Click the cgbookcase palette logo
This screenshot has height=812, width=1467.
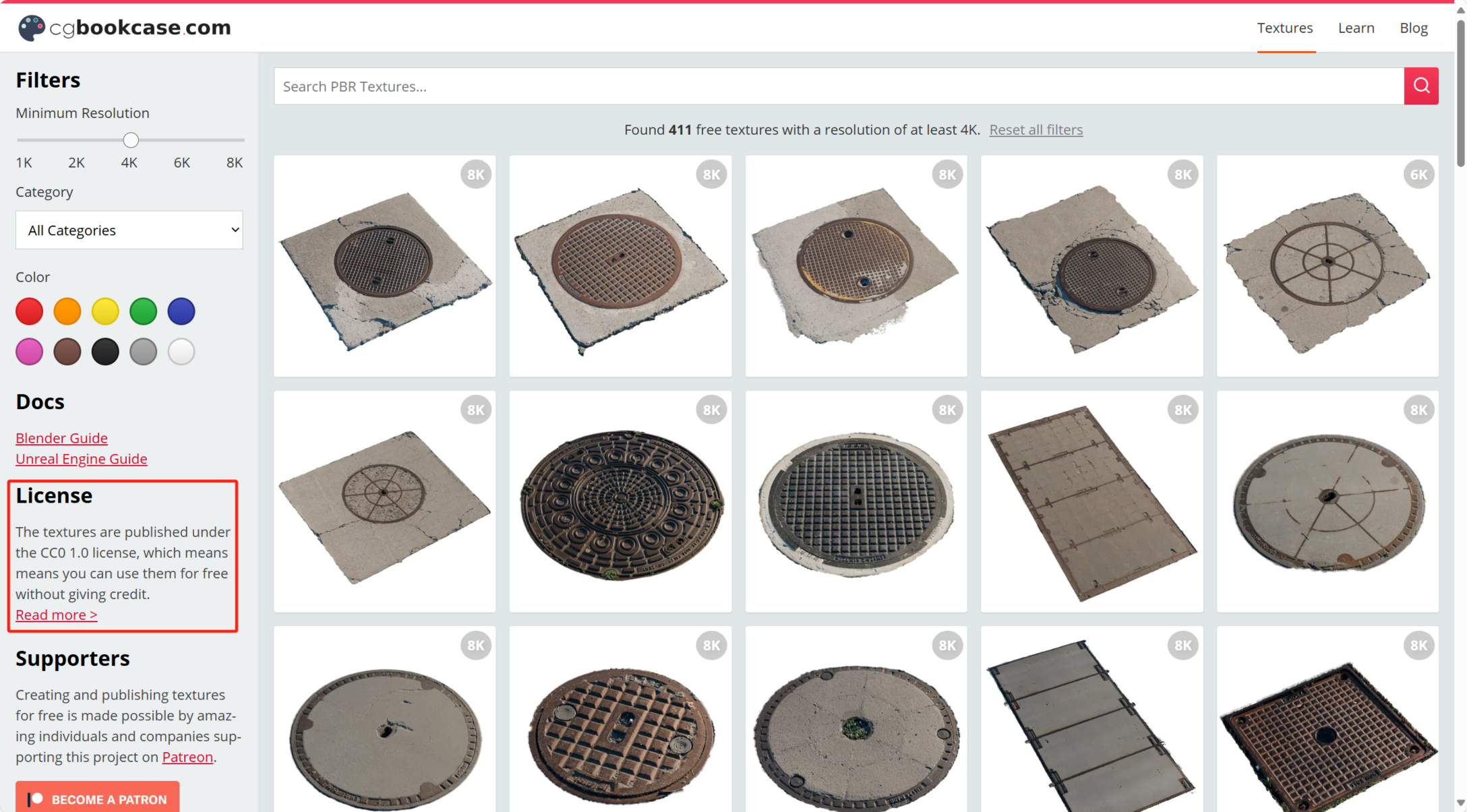31,28
